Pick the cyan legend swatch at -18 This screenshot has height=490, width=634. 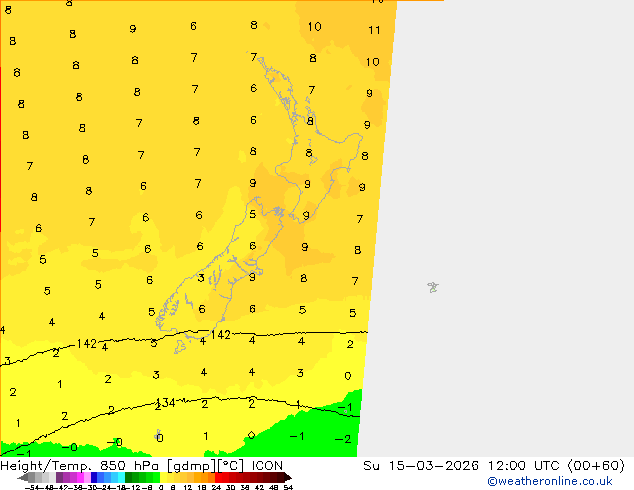tap(122, 477)
